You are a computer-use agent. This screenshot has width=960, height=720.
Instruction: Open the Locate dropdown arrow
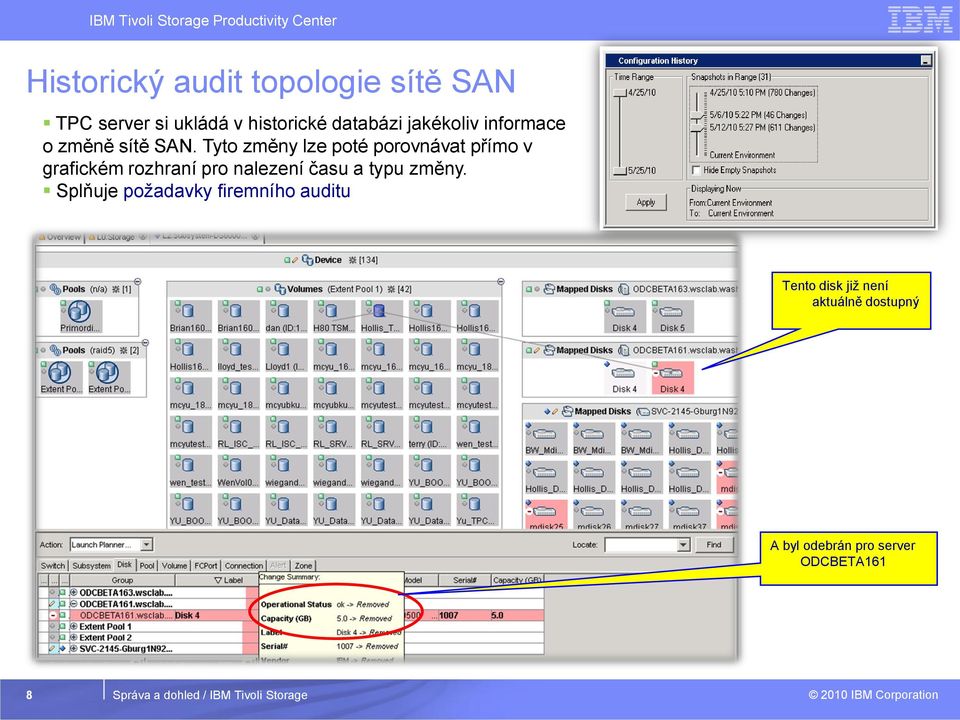click(683, 544)
